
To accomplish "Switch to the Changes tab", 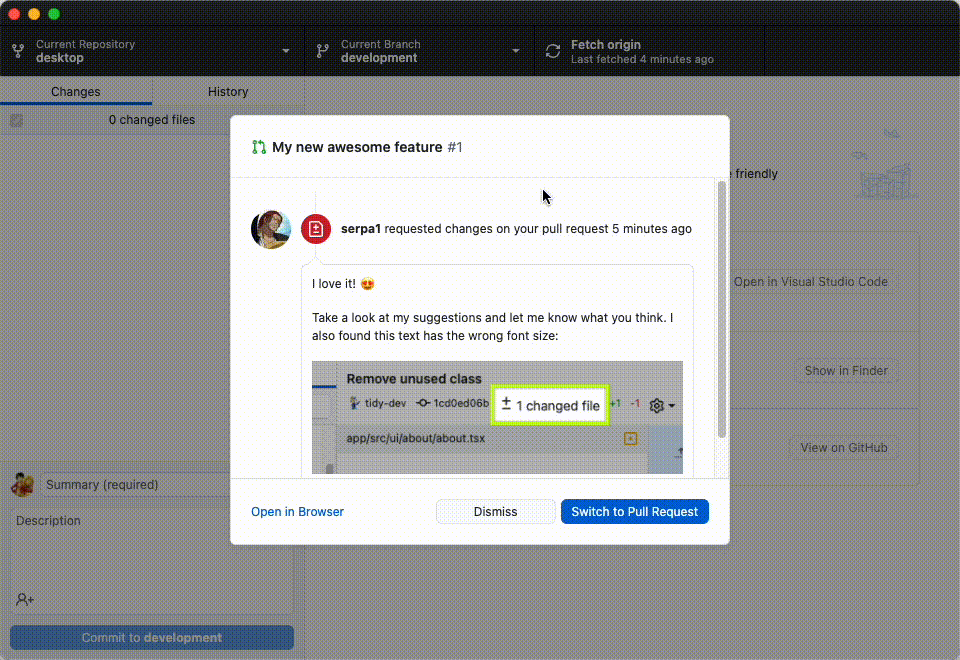I will click(76, 91).
